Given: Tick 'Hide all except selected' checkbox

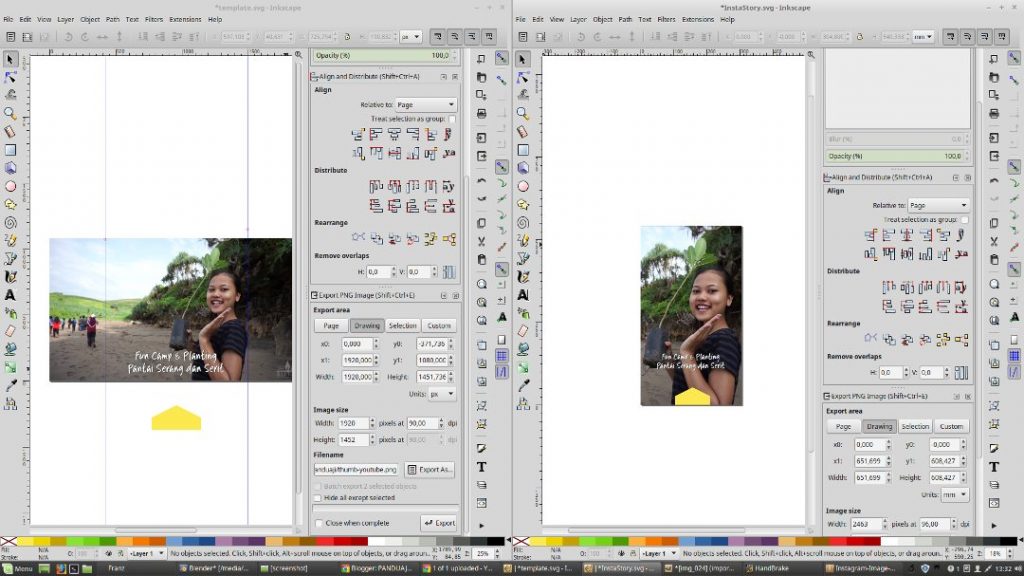Looking at the screenshot, I should [319, 497].
